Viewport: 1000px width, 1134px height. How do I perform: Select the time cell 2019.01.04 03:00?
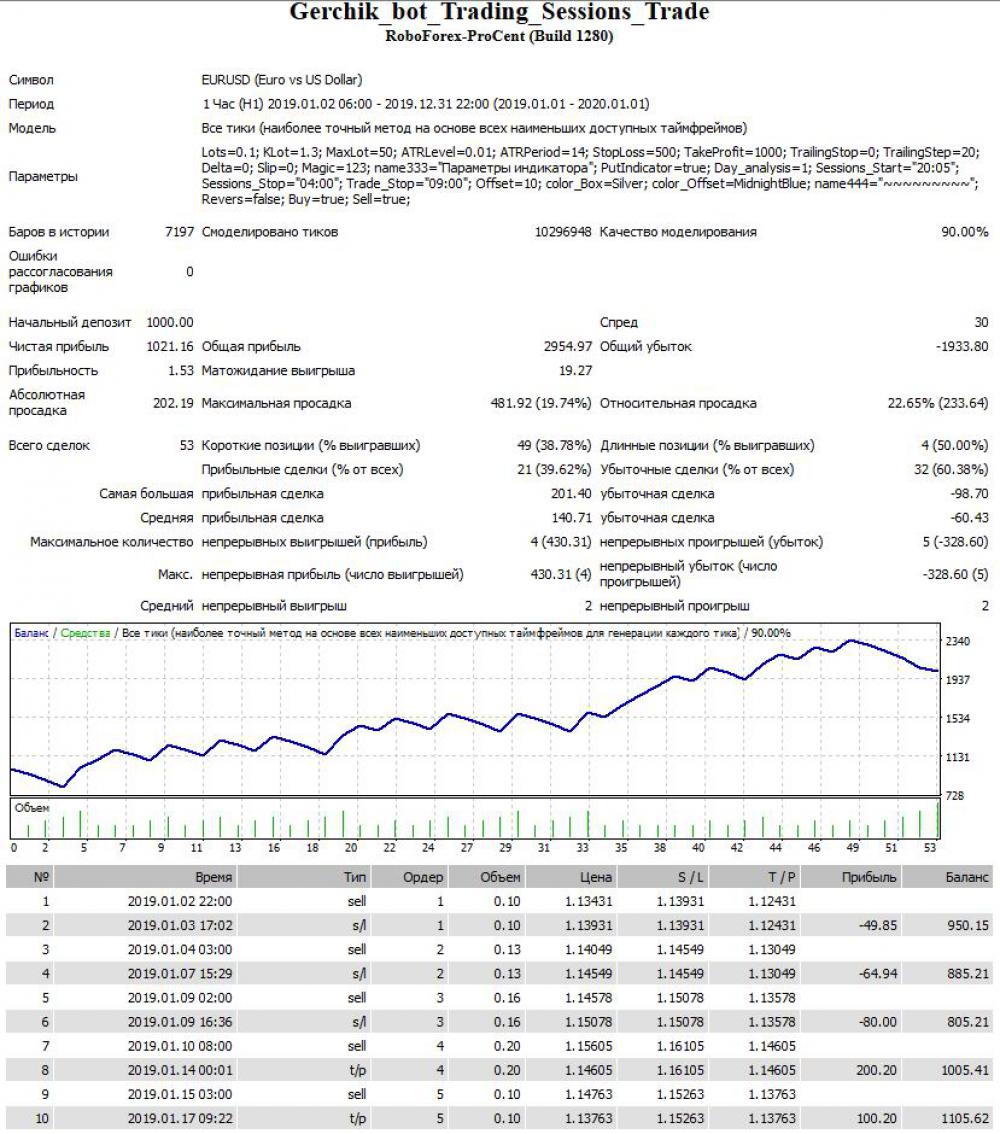tap(180, 950)
